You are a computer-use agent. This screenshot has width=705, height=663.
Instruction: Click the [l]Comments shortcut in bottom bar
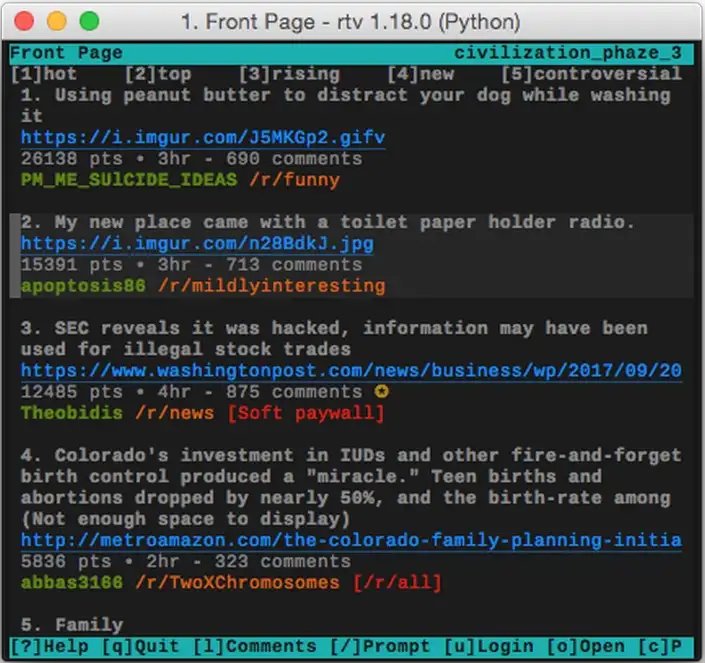tap(255, 646)
